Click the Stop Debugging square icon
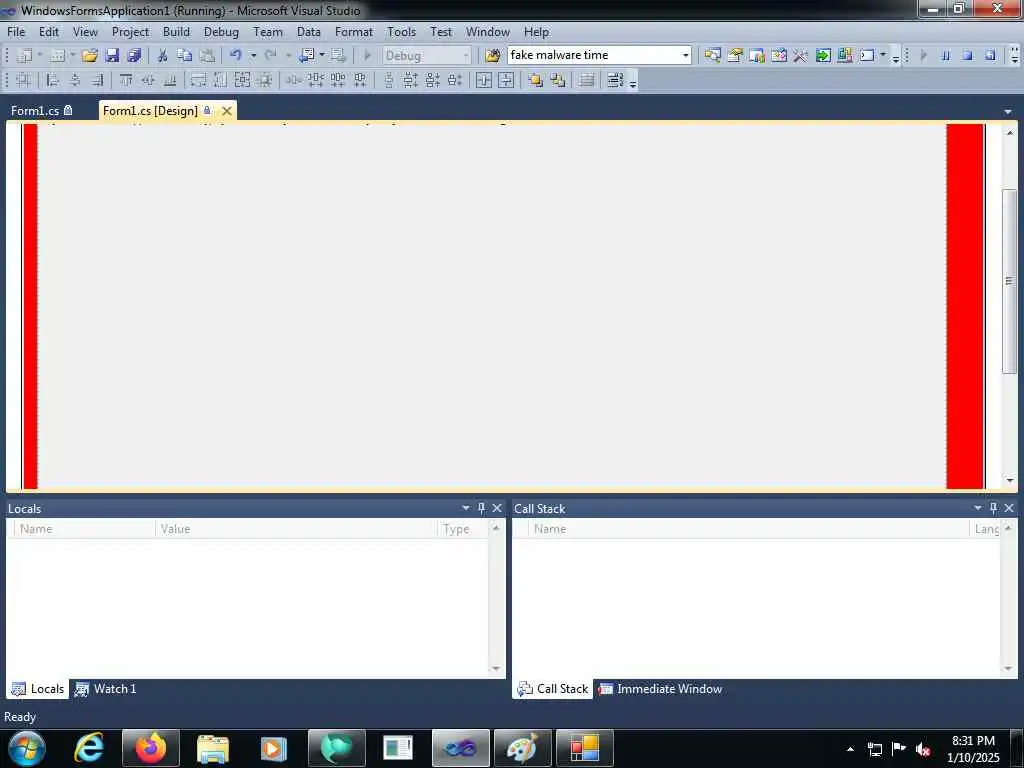Image resolution: width=1024 pixels, height=768 pixels. [967, 56]
